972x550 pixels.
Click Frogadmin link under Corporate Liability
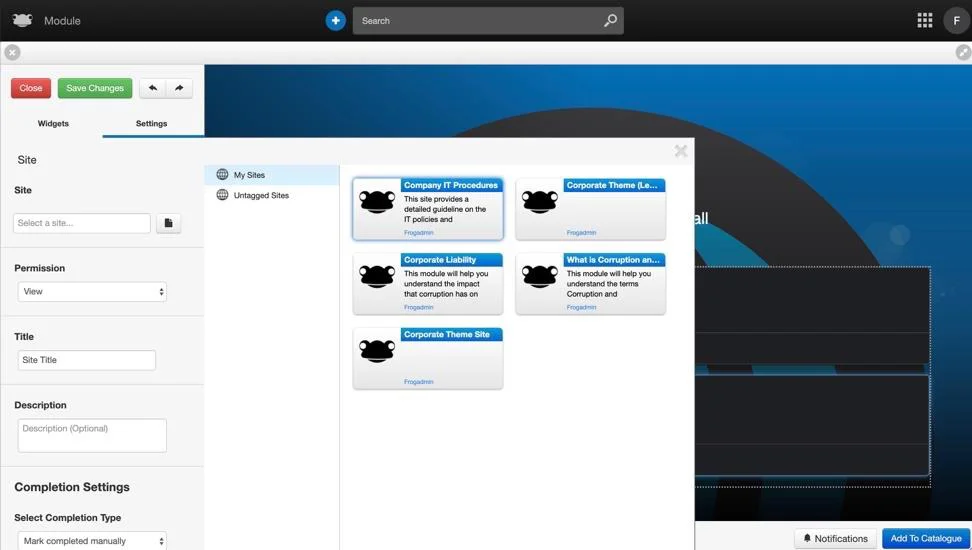(x=418, y=307)
